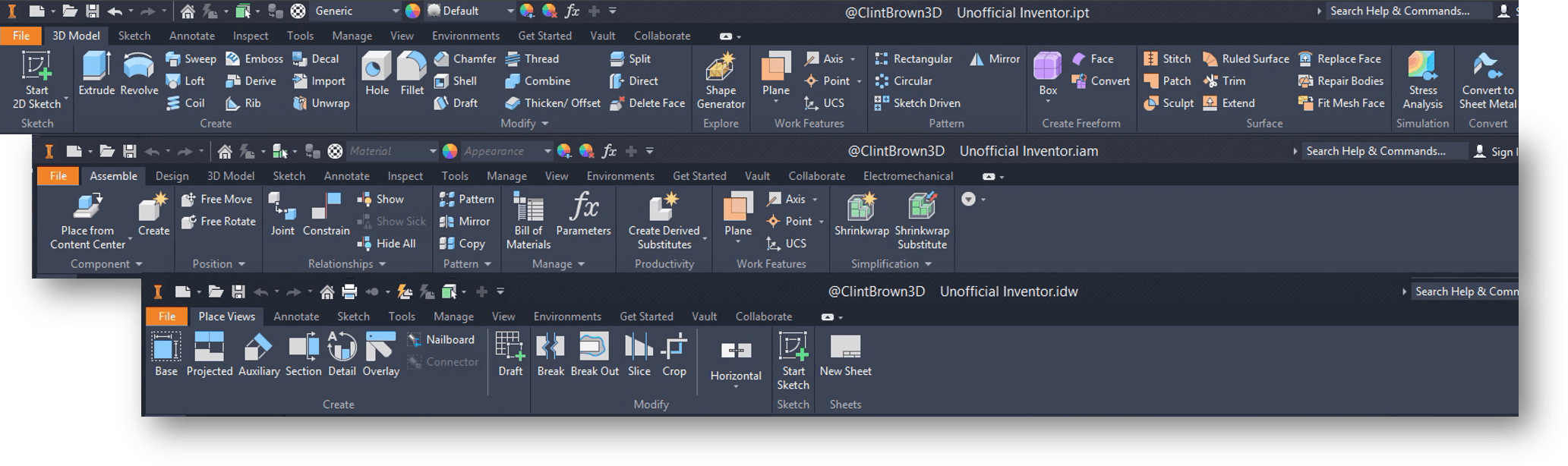Click the color wheel appearance icon in part toolbar
The image size is (1568, 466).
pos(412,11)
